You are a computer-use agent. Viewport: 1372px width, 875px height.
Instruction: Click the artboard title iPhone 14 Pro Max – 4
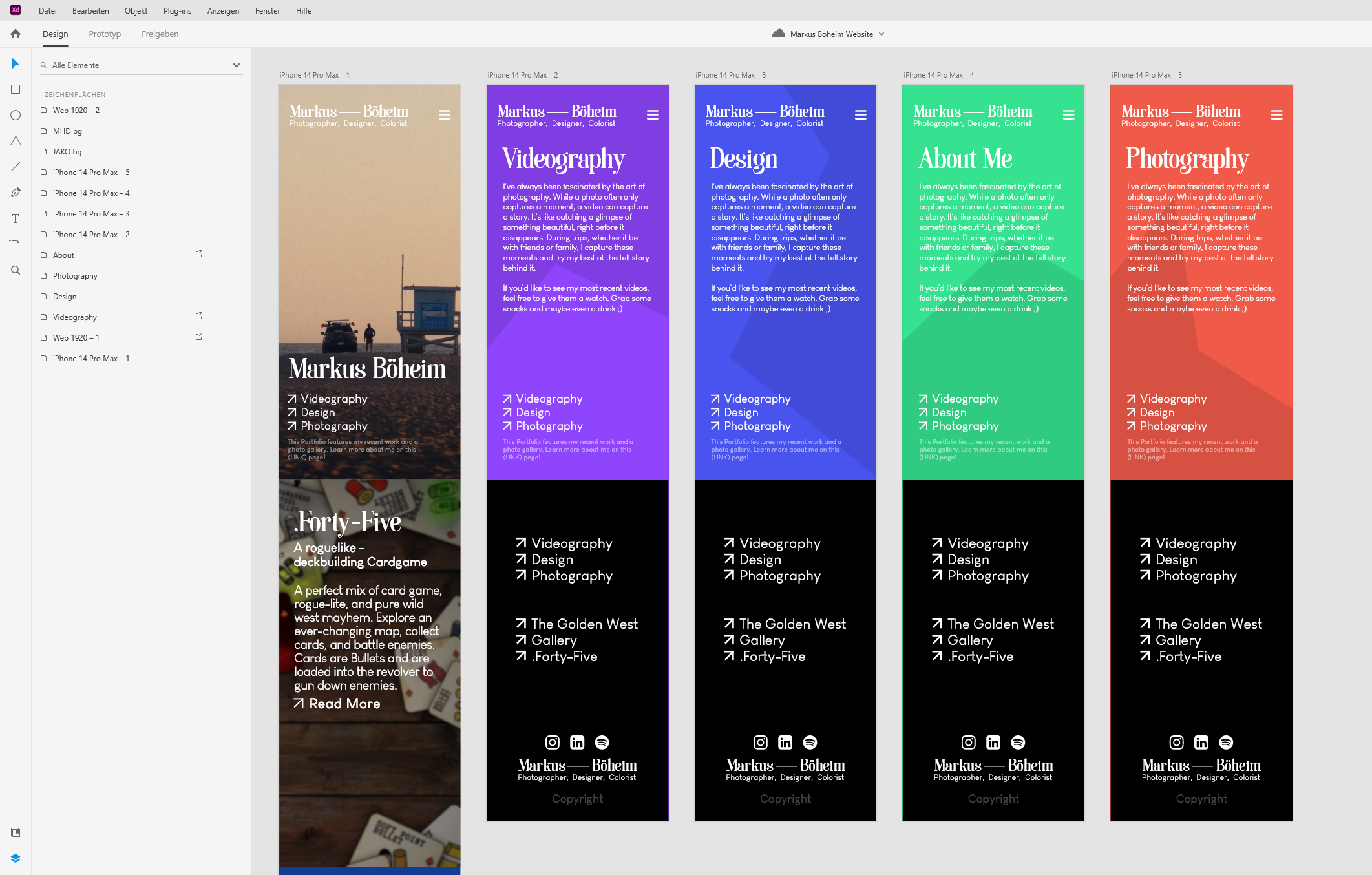click(938, 75)
